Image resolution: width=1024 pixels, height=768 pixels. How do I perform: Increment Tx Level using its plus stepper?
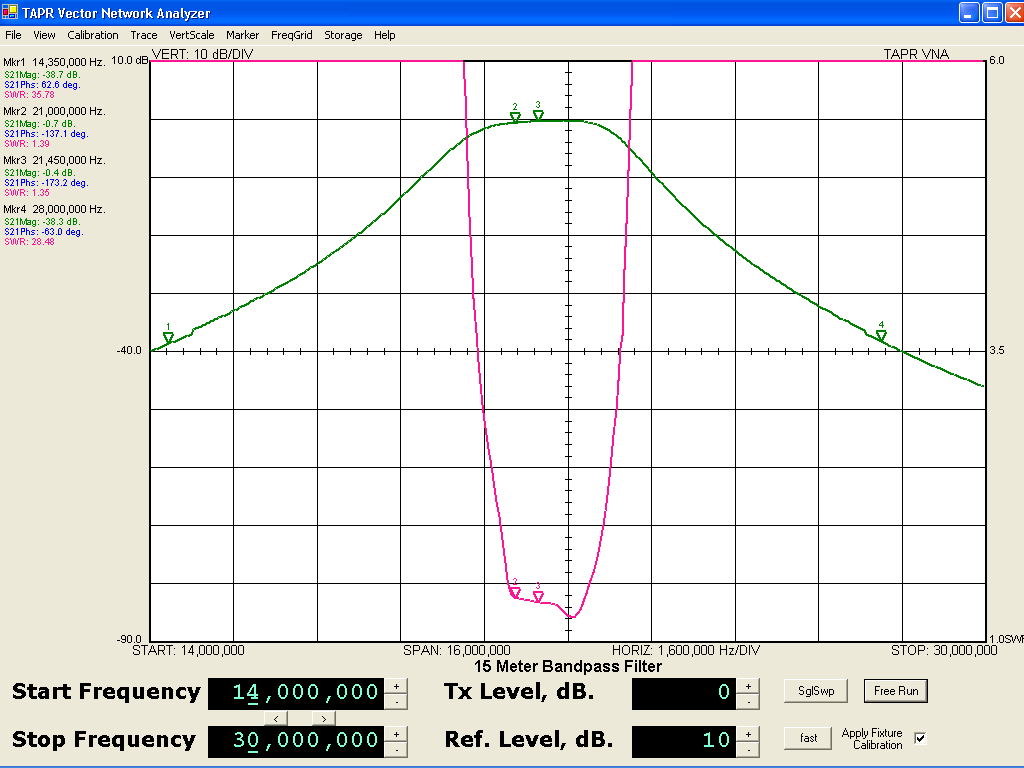[x=751, y=685]
